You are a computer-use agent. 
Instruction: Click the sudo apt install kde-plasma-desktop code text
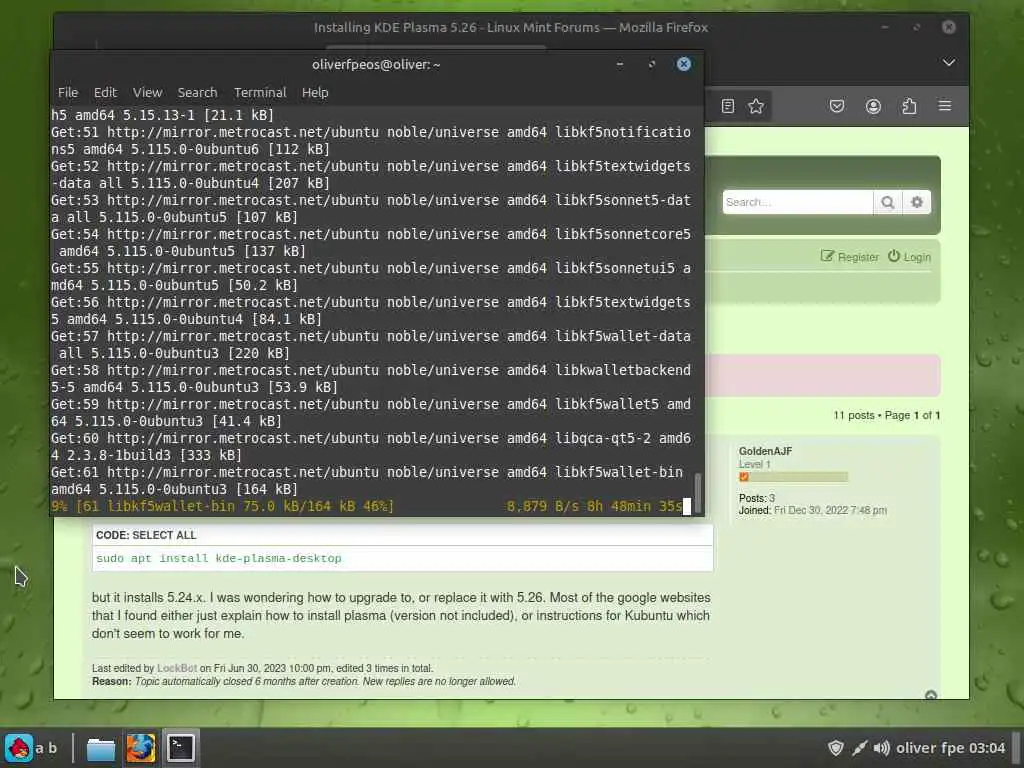(x=219, y=558)
